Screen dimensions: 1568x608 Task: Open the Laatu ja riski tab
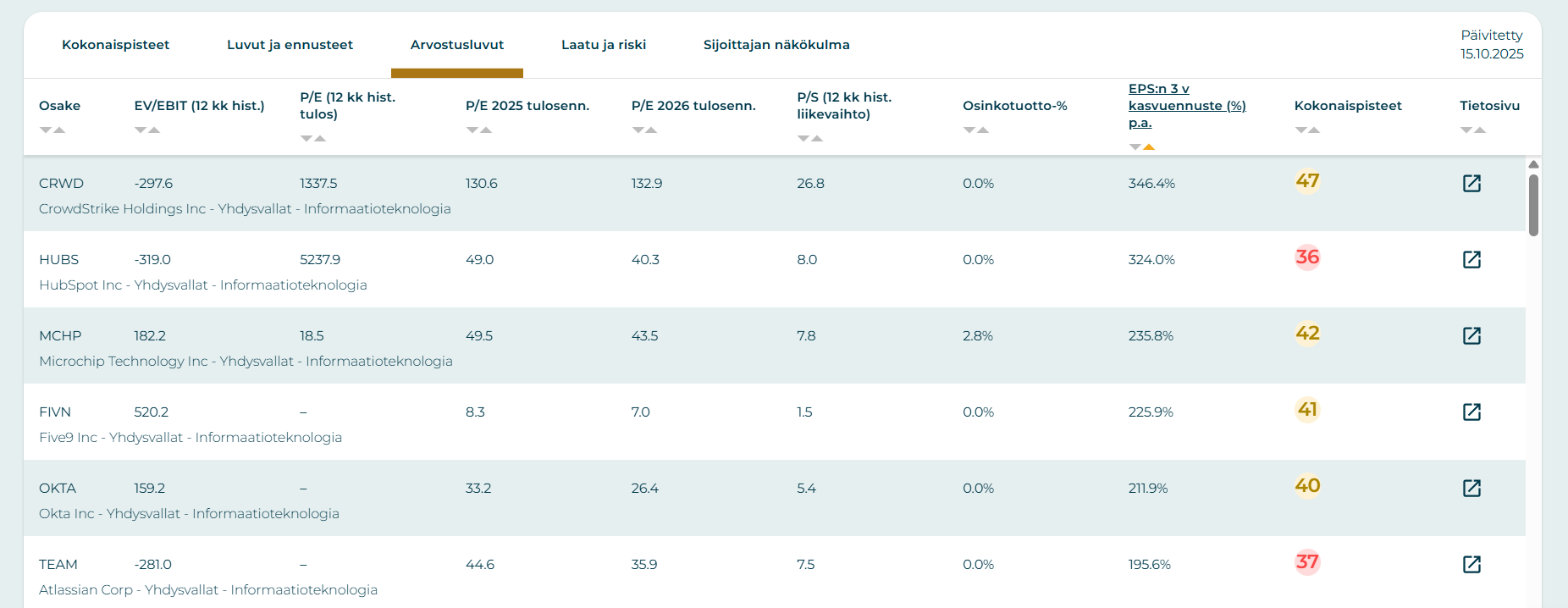coord(604,45)
